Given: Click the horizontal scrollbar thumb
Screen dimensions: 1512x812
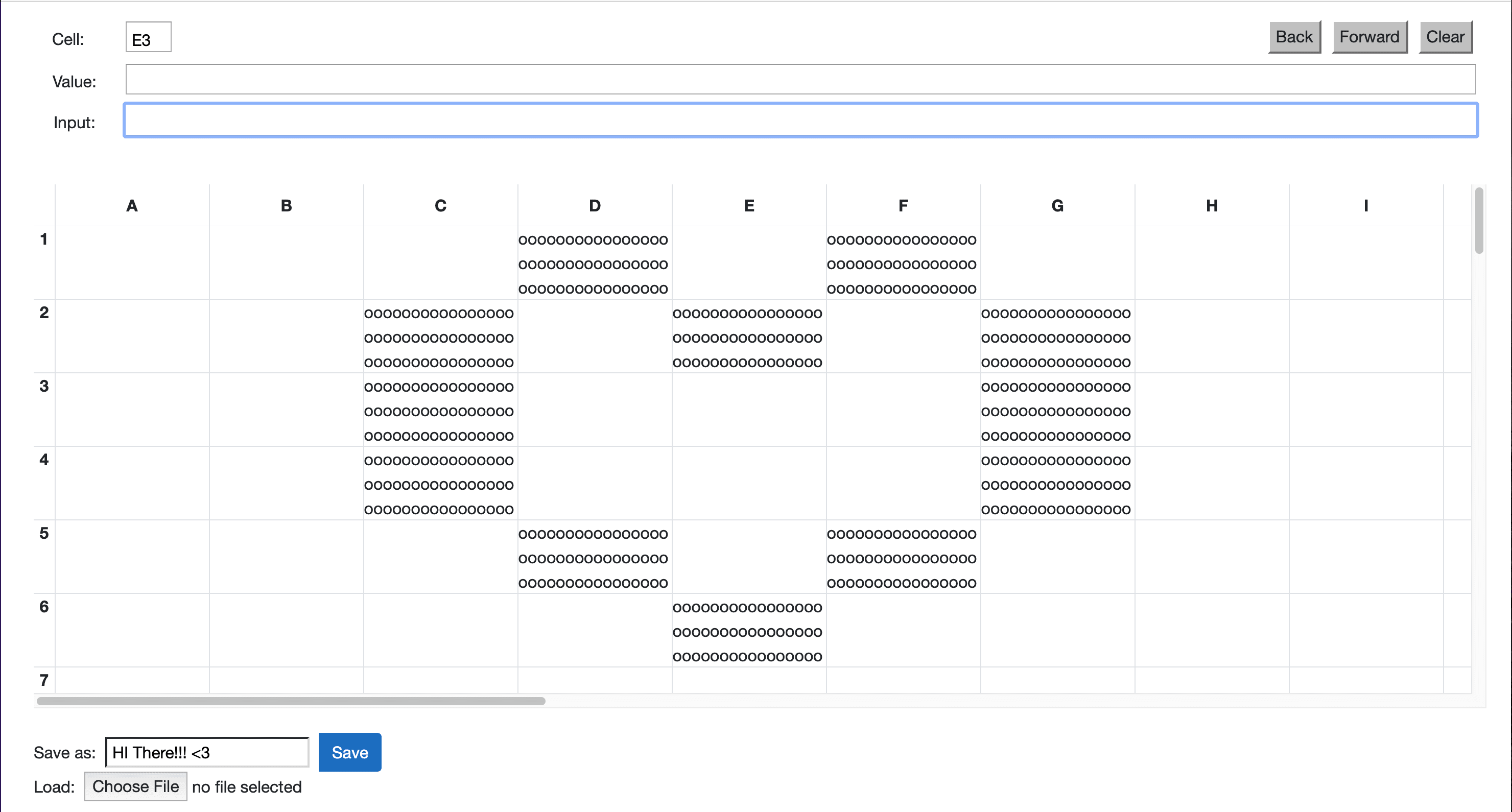Looking at the screenshot, I should pos(291,701).
